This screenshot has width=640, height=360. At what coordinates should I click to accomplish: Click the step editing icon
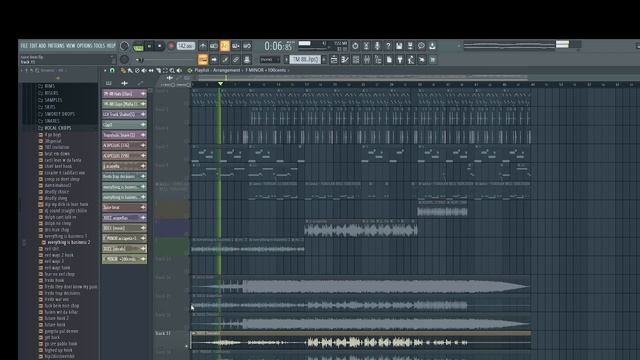225,60
